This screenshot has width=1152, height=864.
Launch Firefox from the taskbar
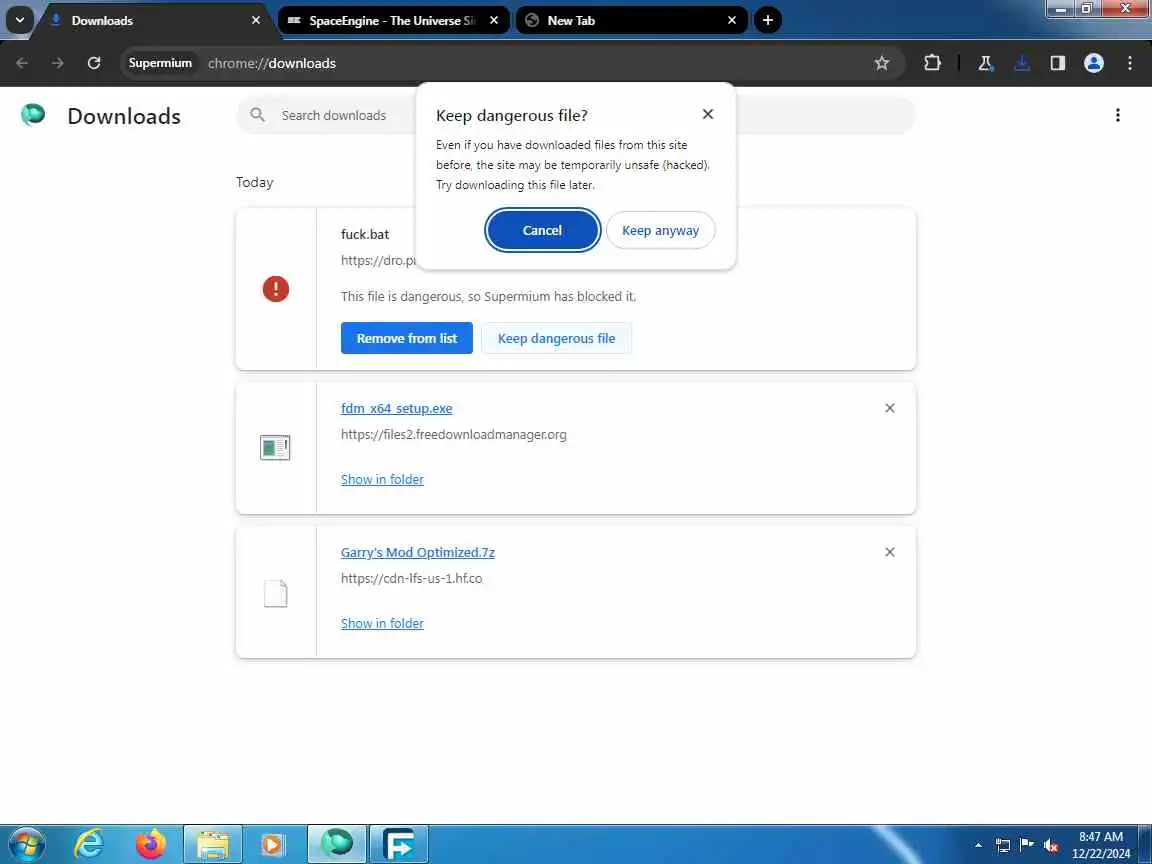click(151, 844)
